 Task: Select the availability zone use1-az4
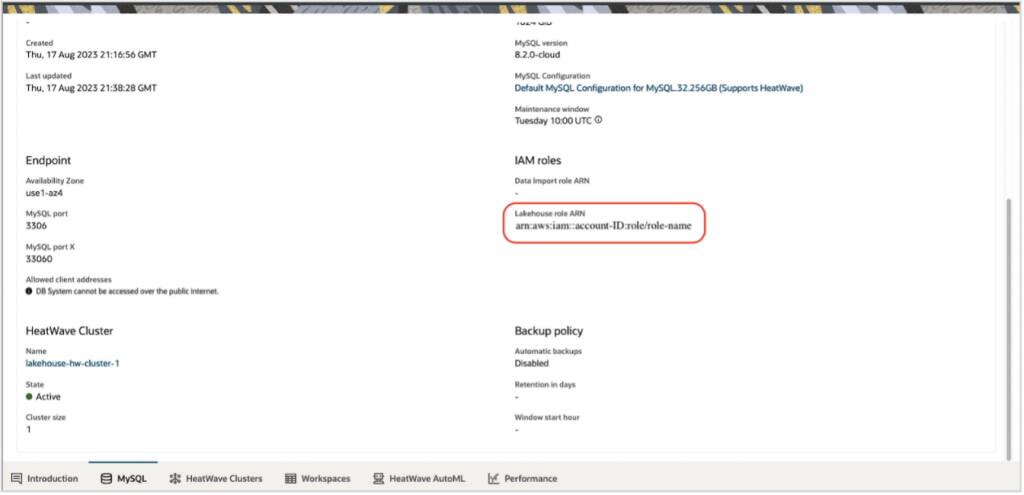point(44,193)
